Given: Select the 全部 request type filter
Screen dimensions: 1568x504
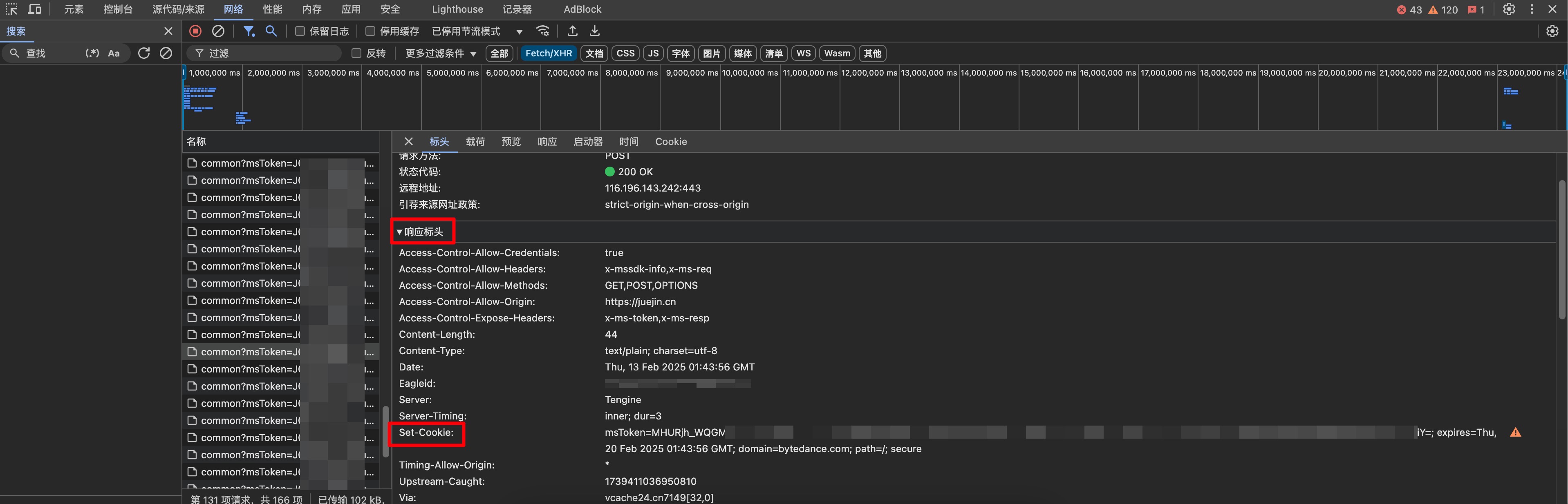Looking at the screenshot, I should tap(499, 54).
